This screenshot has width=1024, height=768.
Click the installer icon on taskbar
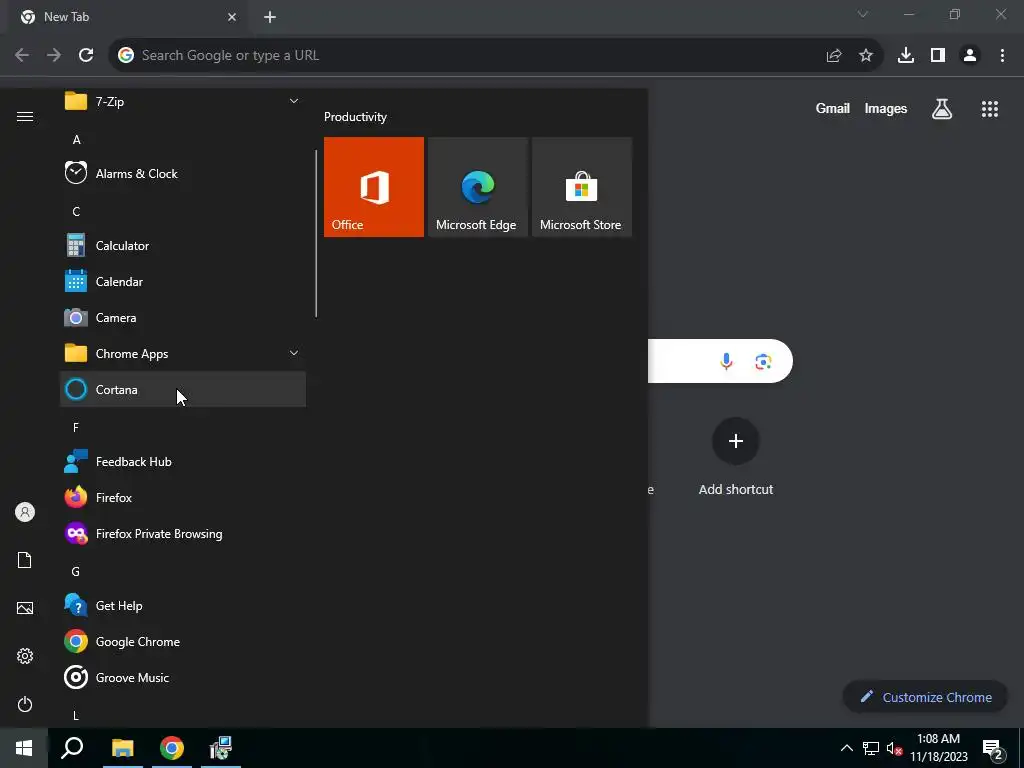221,748
